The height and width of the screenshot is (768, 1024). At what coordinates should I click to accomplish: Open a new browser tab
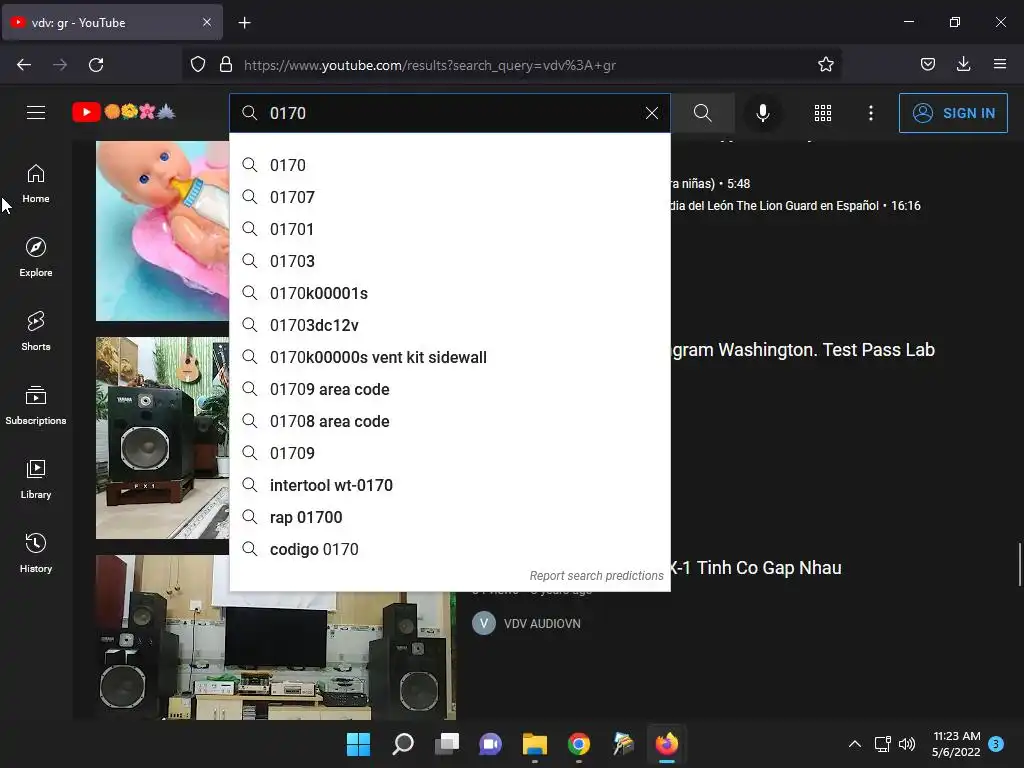tap(244, 23)
